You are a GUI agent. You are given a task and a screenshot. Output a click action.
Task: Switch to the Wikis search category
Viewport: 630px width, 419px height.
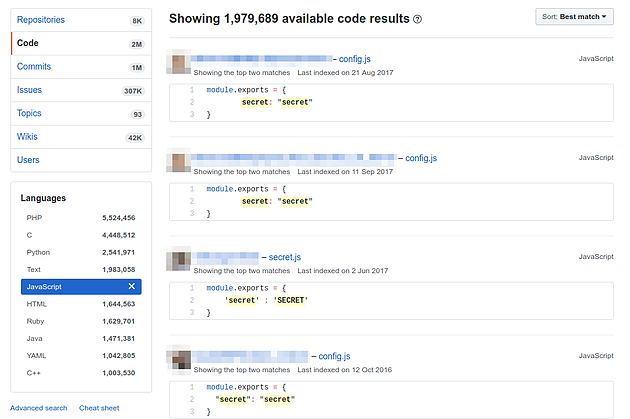(x=81, y=137)
